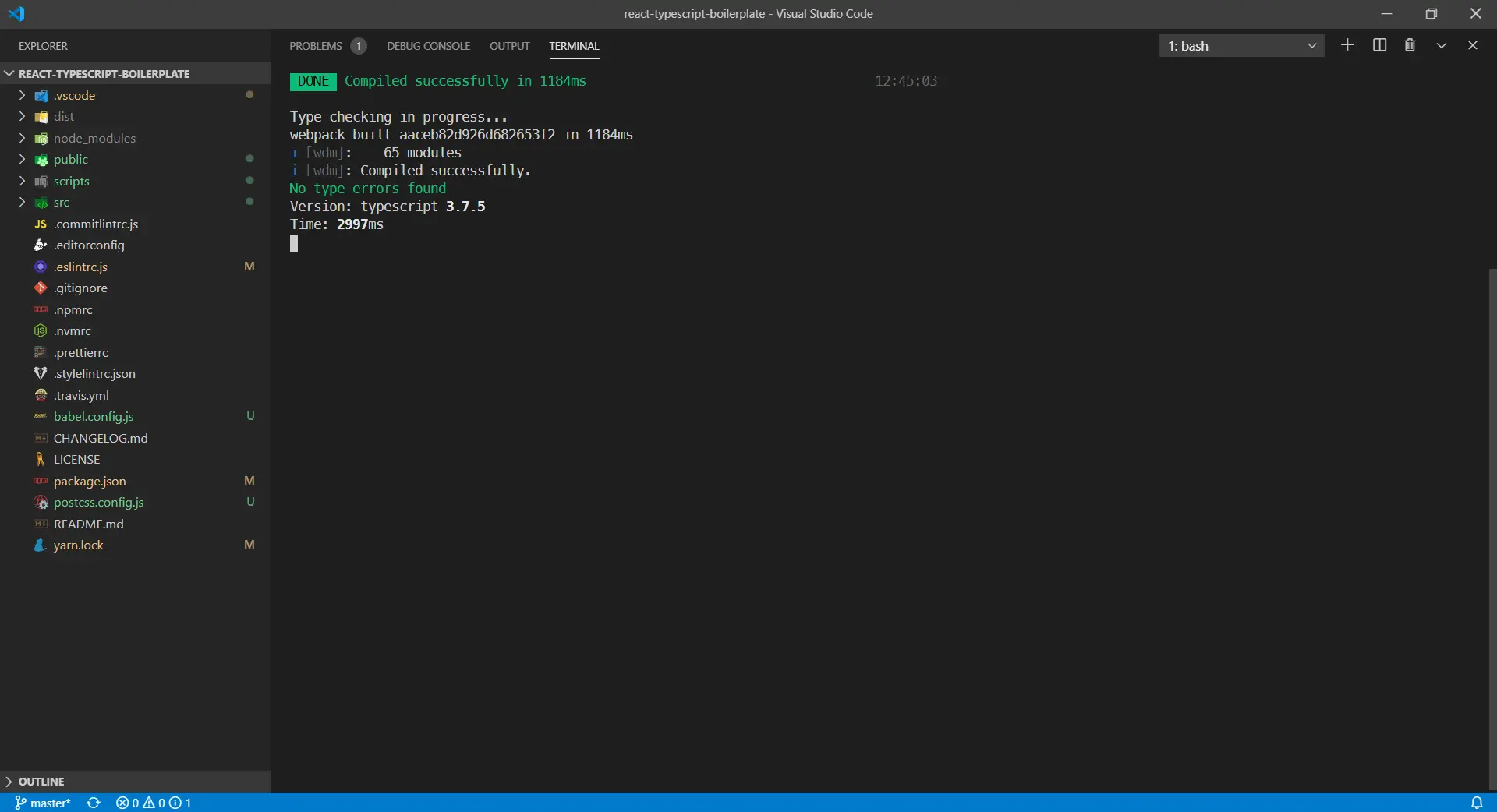
Task: Click the .stylelintrc.json stylelint icon
Action: coord(41,373)
